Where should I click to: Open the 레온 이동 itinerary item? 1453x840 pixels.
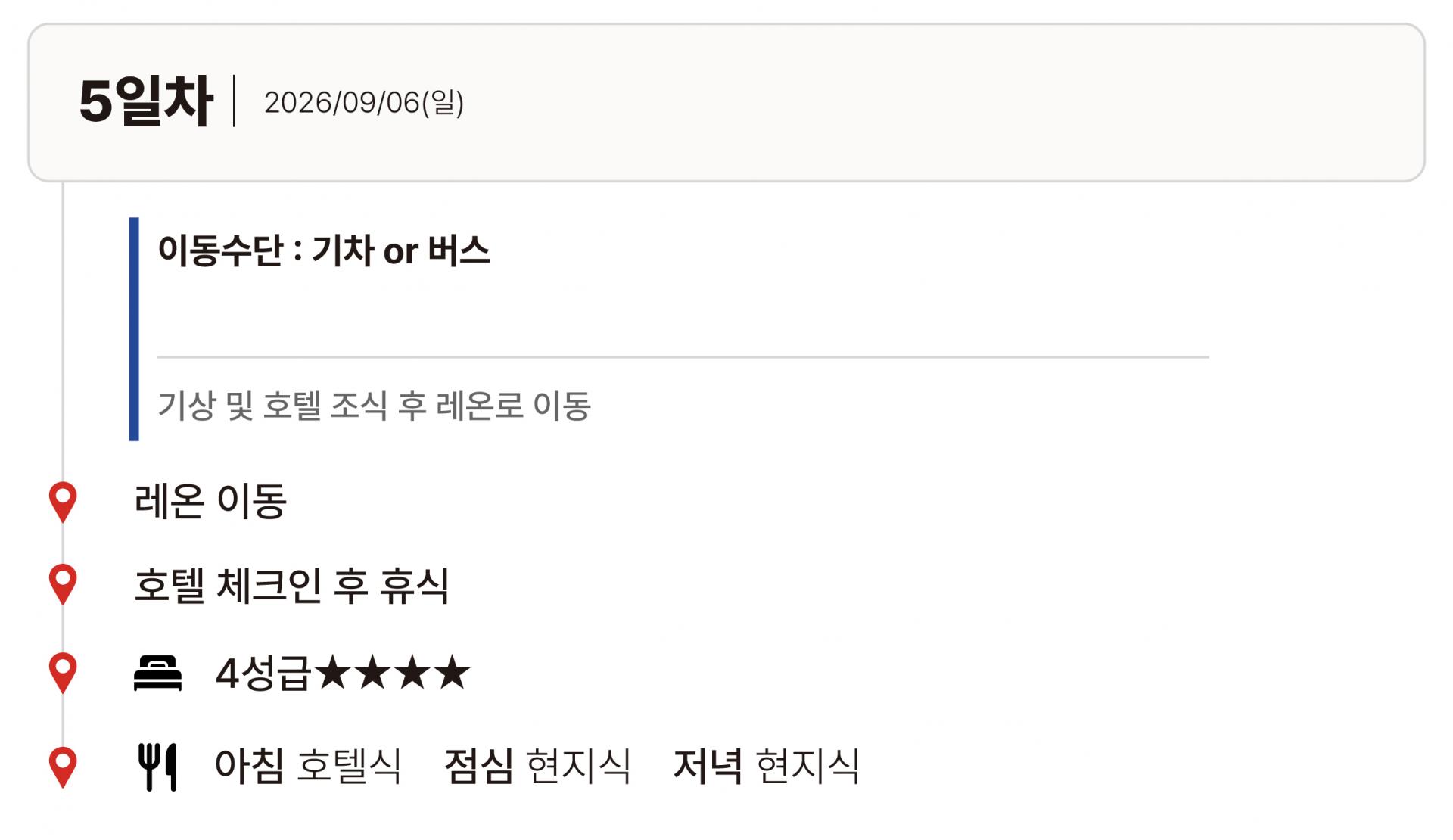click(210, 501)
